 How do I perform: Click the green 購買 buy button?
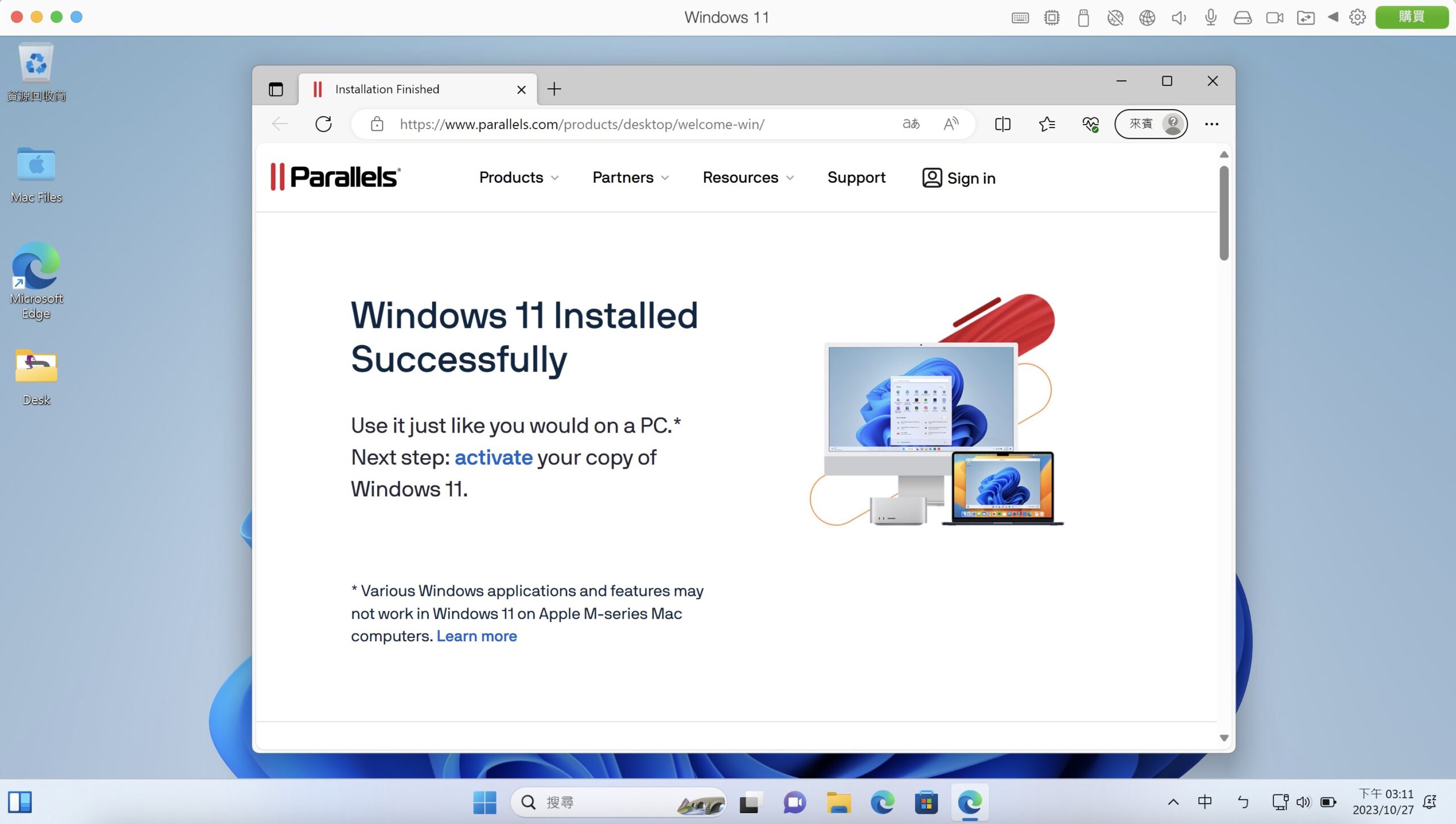pos(1412,17)
